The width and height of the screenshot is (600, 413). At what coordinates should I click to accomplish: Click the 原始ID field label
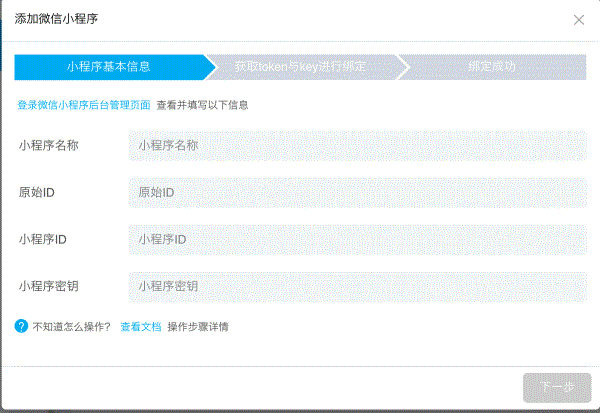coord(36,192)
